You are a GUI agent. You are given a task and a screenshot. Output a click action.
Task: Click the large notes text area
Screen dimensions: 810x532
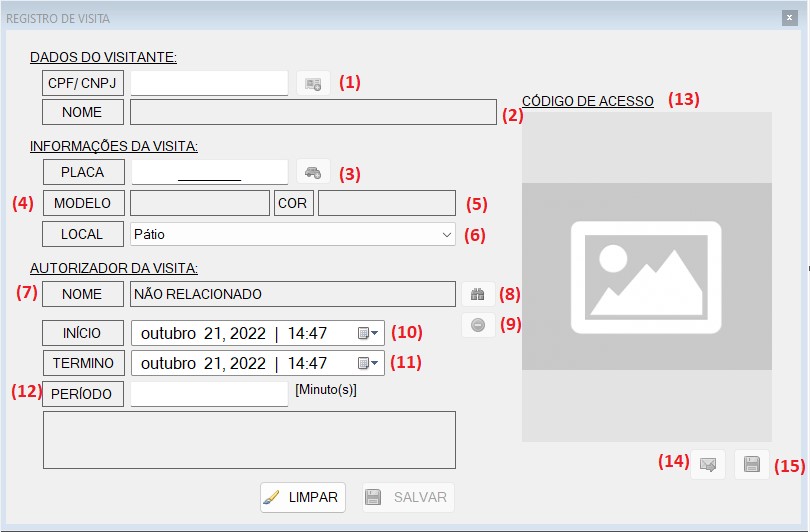(x=249, y=440)
